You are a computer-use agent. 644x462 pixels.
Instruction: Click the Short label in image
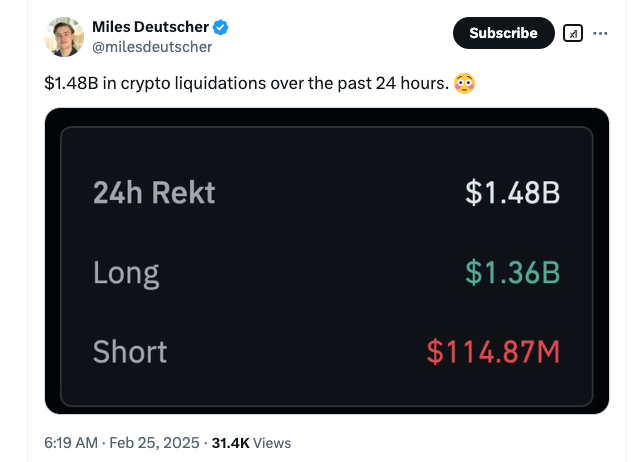[130, 352]
